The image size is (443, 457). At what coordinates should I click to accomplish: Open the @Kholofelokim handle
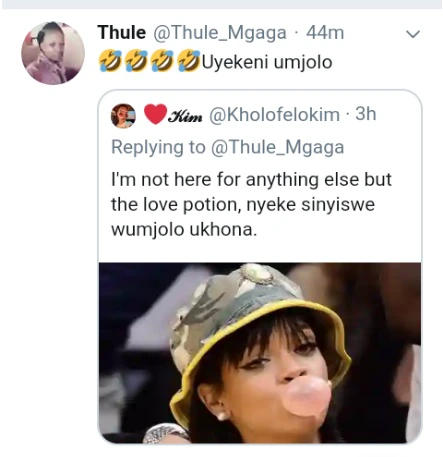click(x=274, y=115)
